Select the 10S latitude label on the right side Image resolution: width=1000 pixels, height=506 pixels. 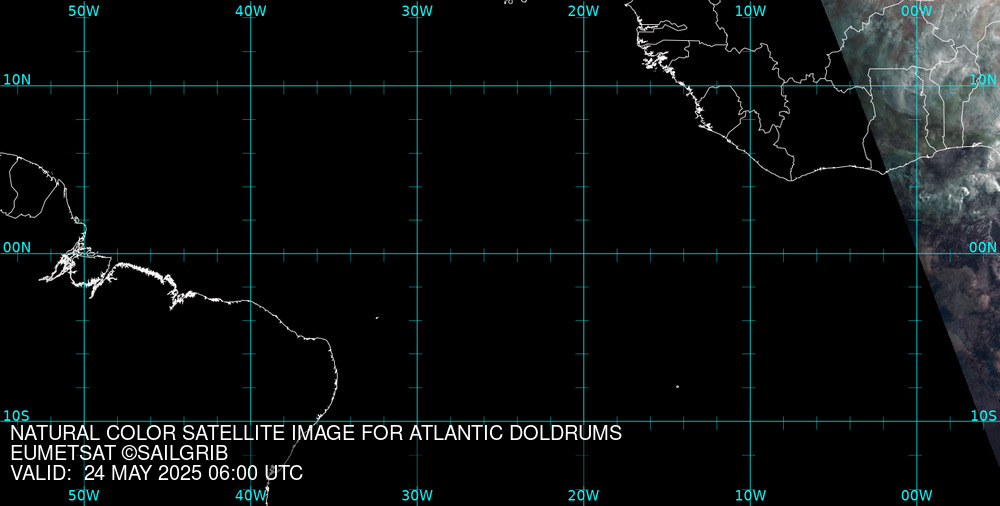click(x=983, y=416)
